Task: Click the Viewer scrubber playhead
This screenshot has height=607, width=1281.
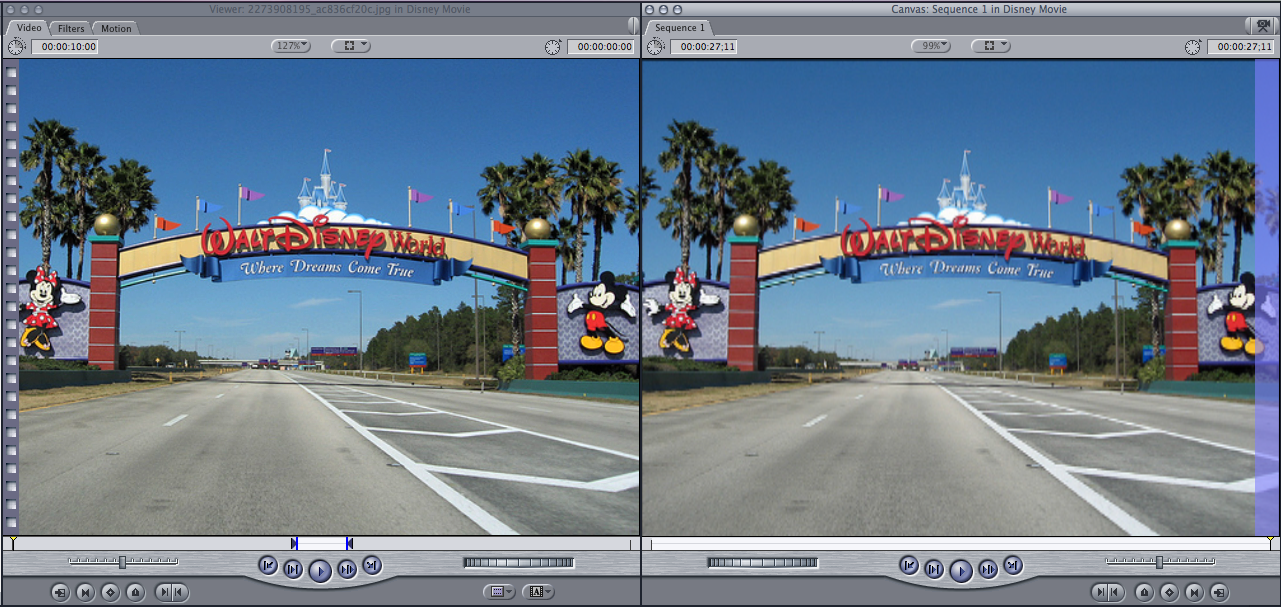Action: (12, 543)
